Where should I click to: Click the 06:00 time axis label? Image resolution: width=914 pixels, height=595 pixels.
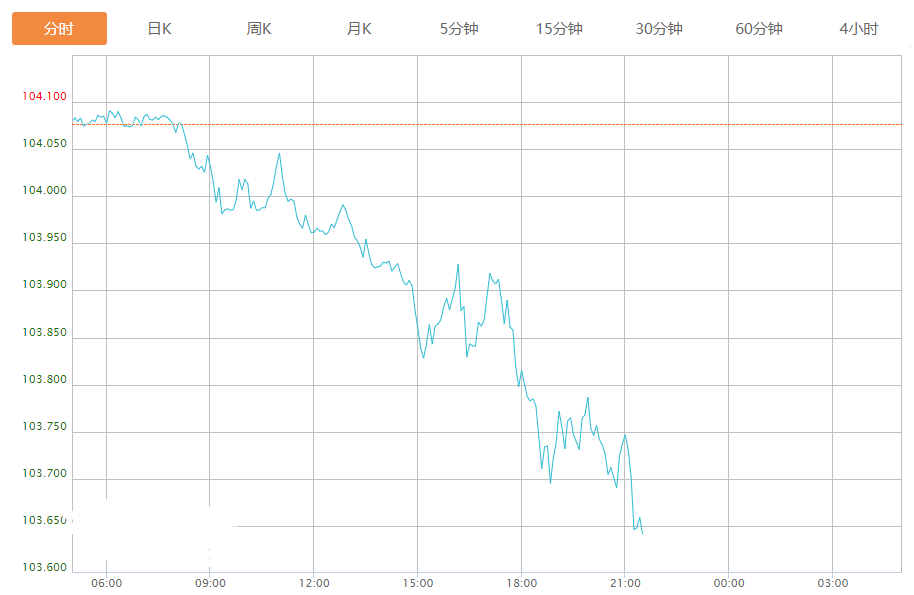[106, 583]
